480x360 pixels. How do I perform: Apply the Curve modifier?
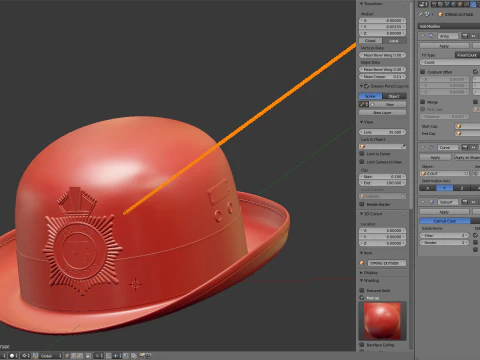click(435, 157)
